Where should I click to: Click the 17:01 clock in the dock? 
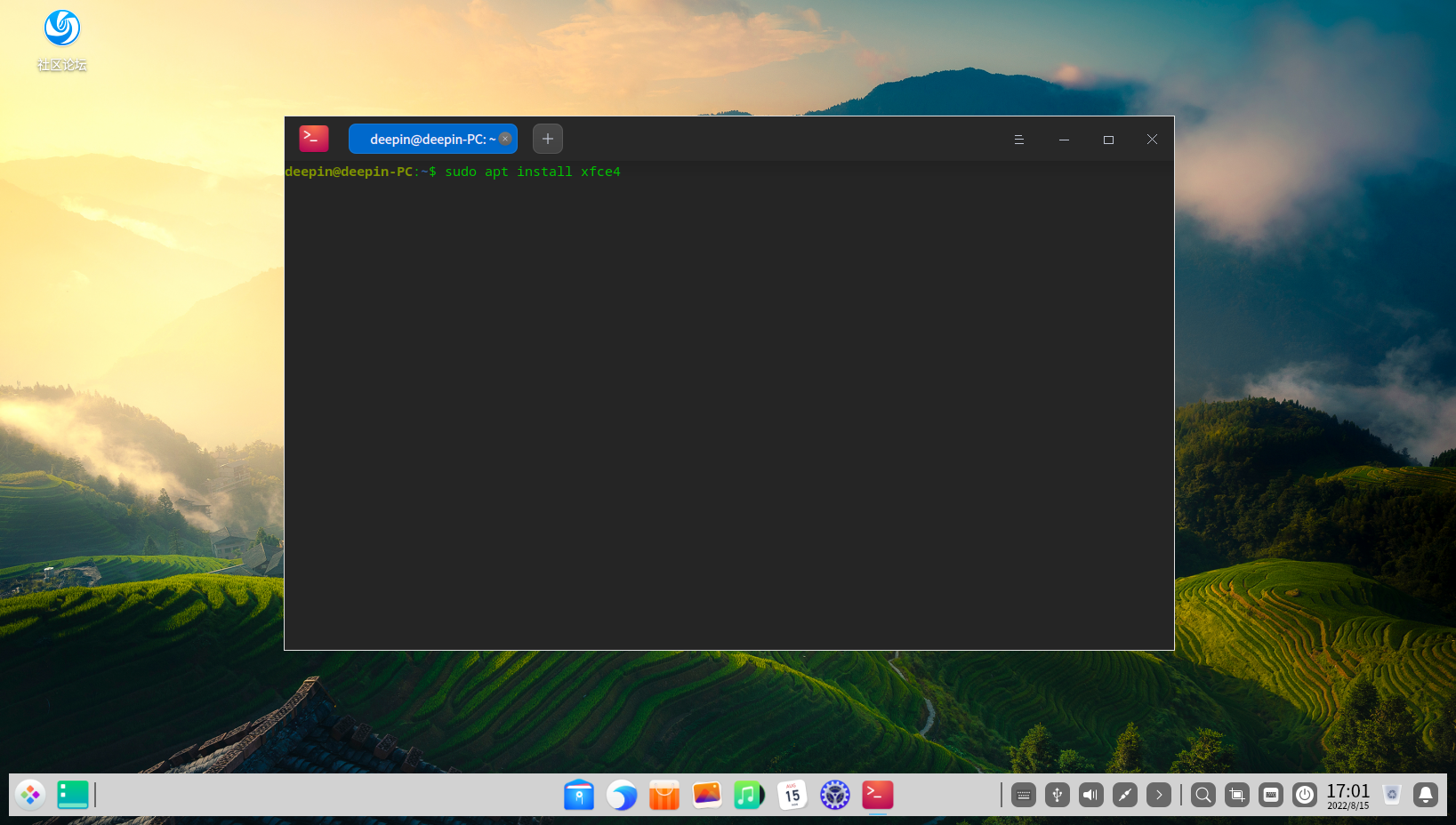tap(1348, 795)
